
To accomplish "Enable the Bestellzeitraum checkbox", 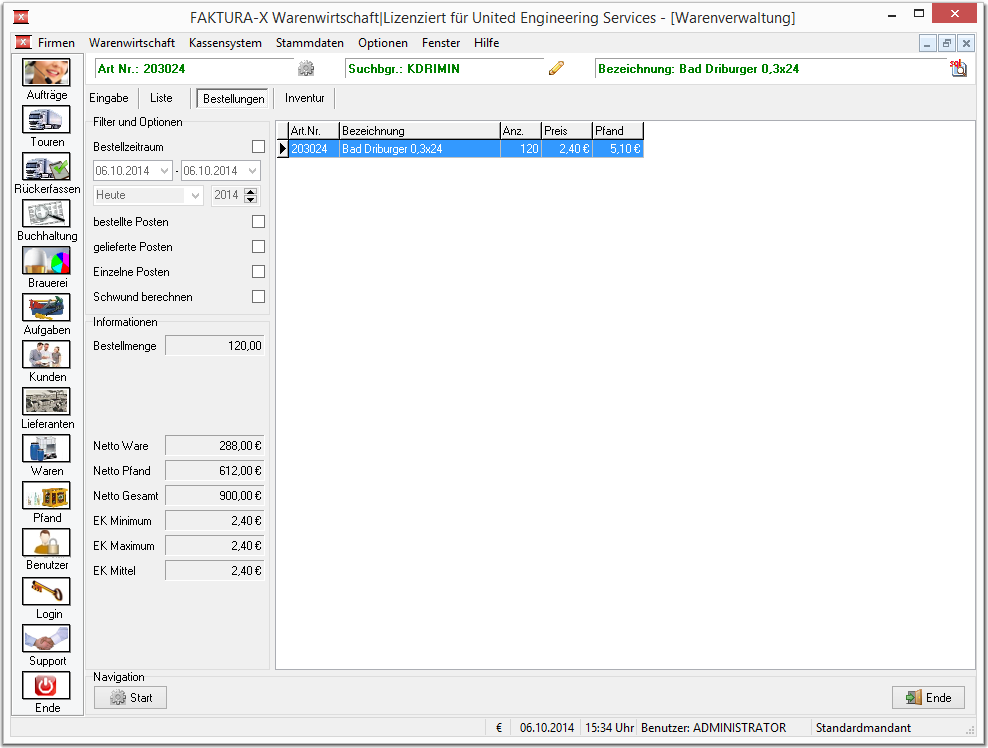I will [258, 146].
